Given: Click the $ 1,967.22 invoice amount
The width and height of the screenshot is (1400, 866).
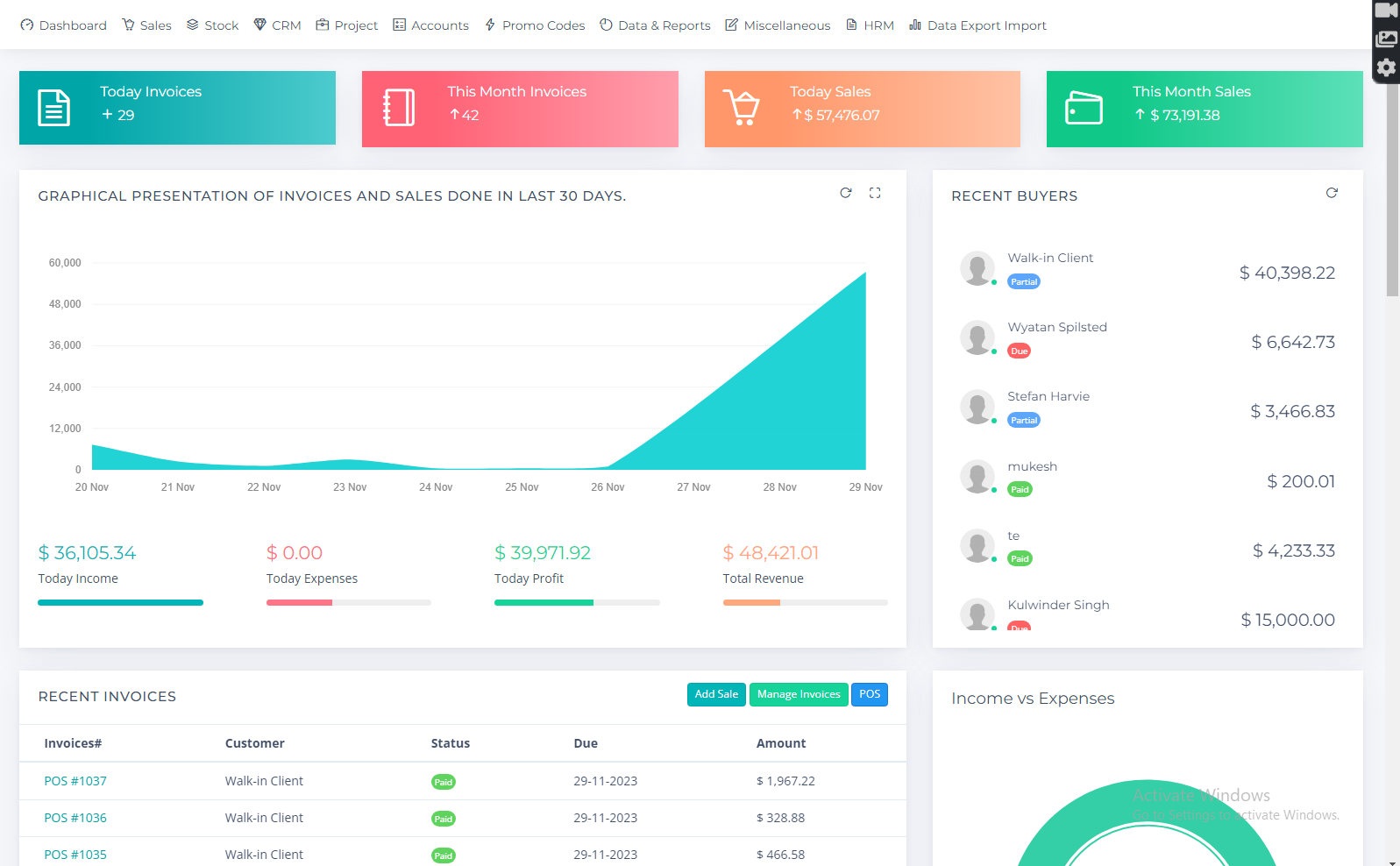Looking at the screenshot, I should 785,781.
